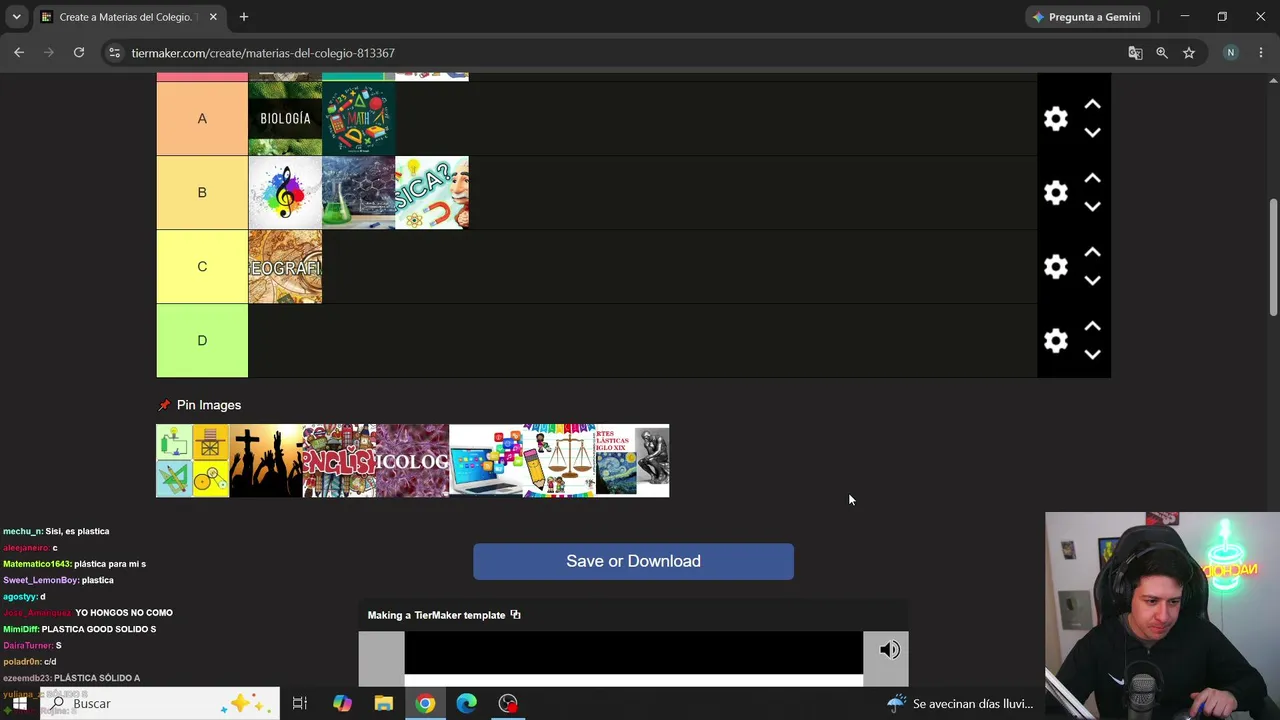Click the Save or Download button
This screenshot has height=720, width=1280.
(633, 561)
